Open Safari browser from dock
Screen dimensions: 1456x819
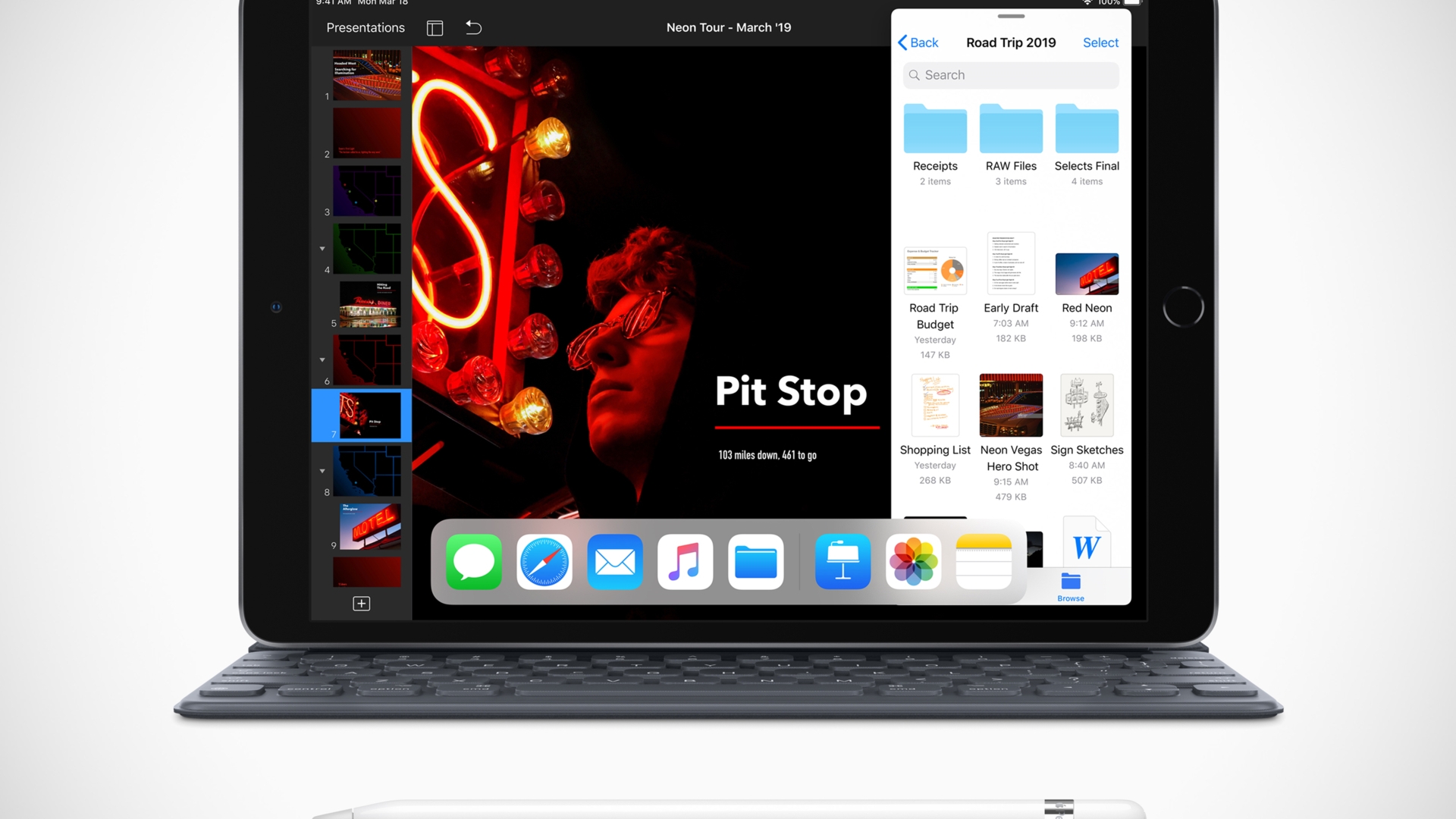[543, 562]
